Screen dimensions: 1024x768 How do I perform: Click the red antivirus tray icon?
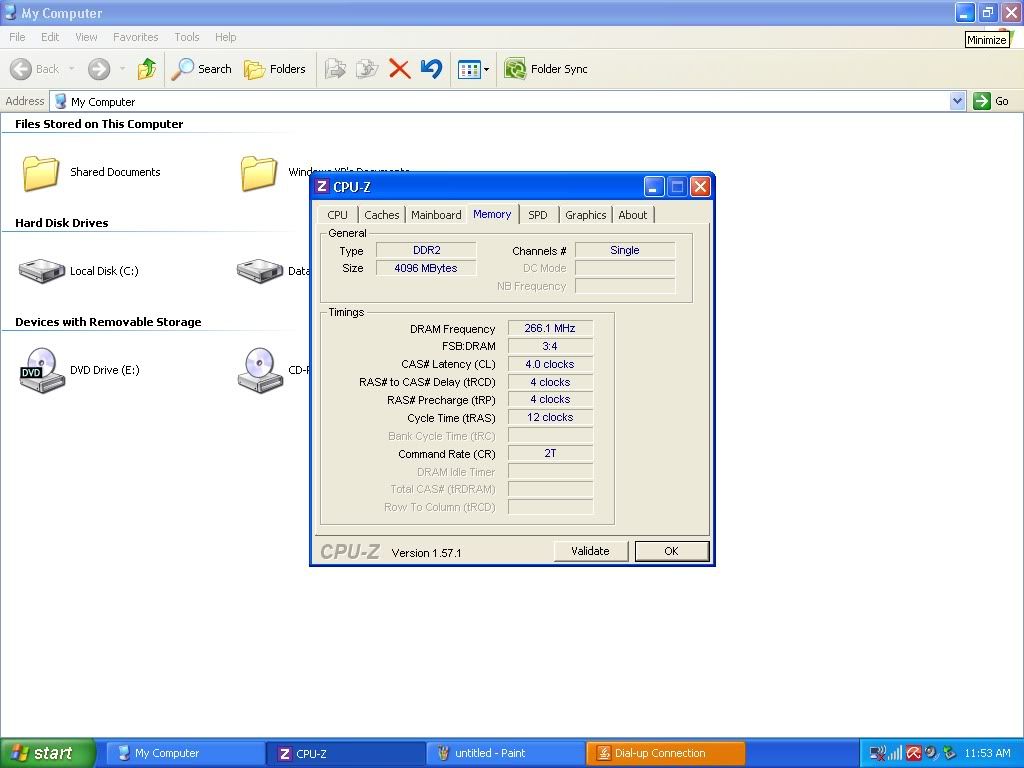point(913,754)
